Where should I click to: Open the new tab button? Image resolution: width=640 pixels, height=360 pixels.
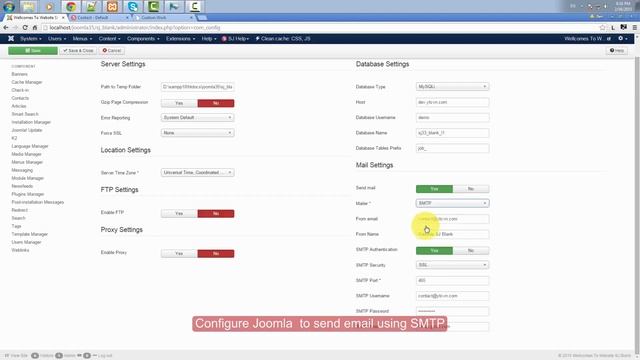[x=202, y=18]
